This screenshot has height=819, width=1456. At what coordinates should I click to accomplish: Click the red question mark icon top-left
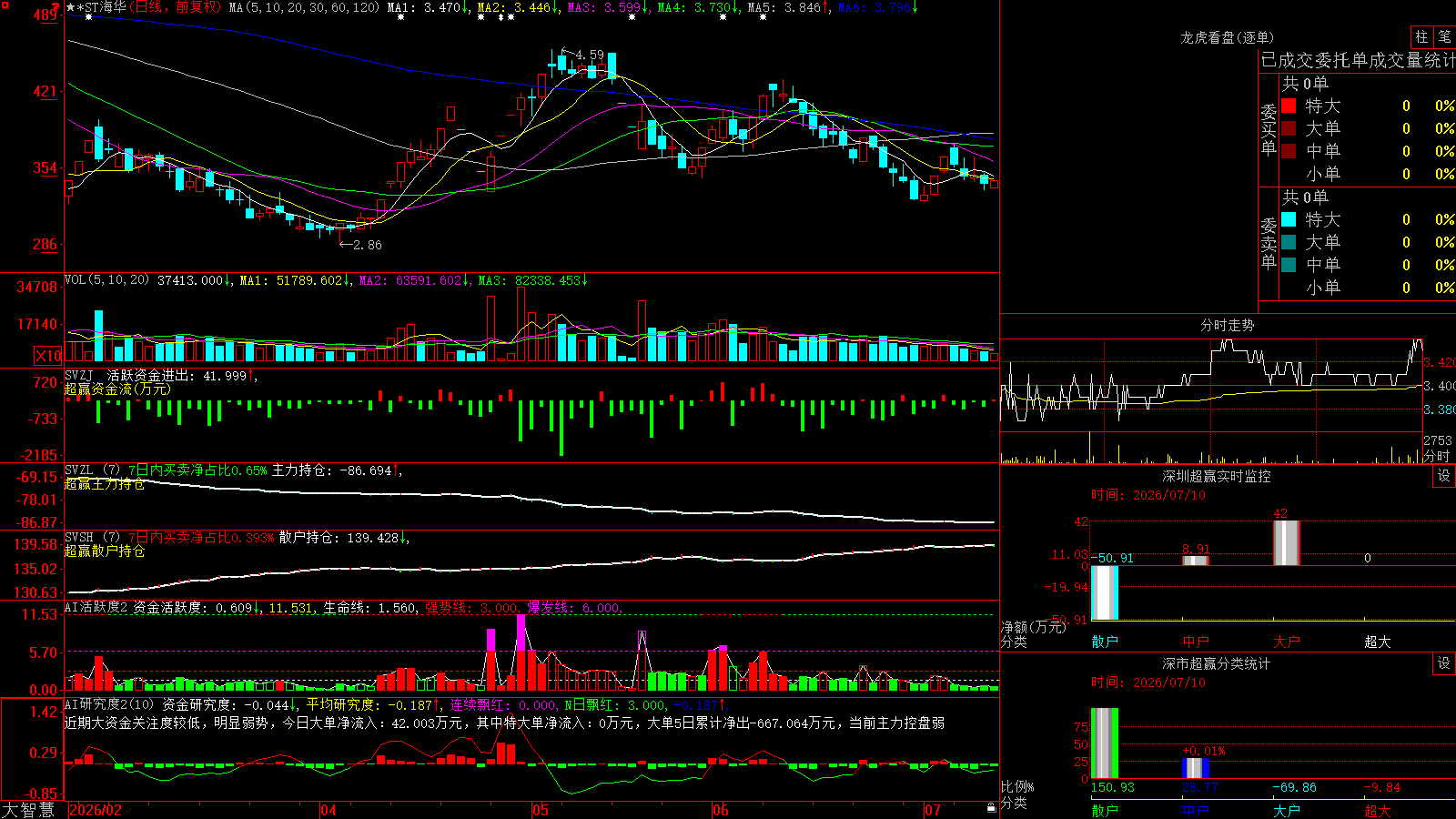coord(56,7)
